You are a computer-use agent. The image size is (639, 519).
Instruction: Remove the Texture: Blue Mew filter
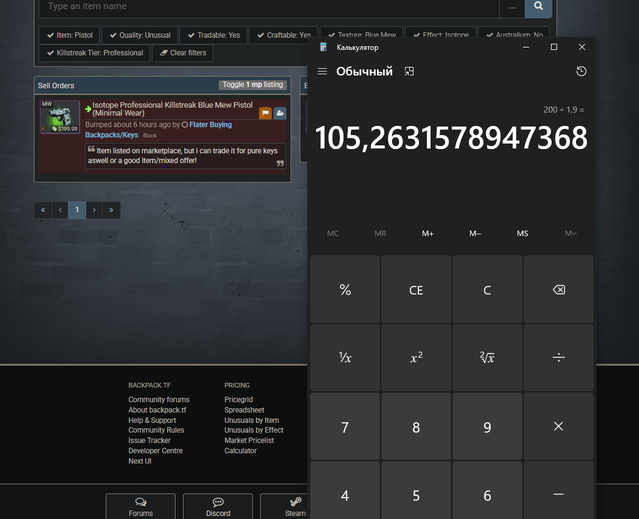pos(362,33)
